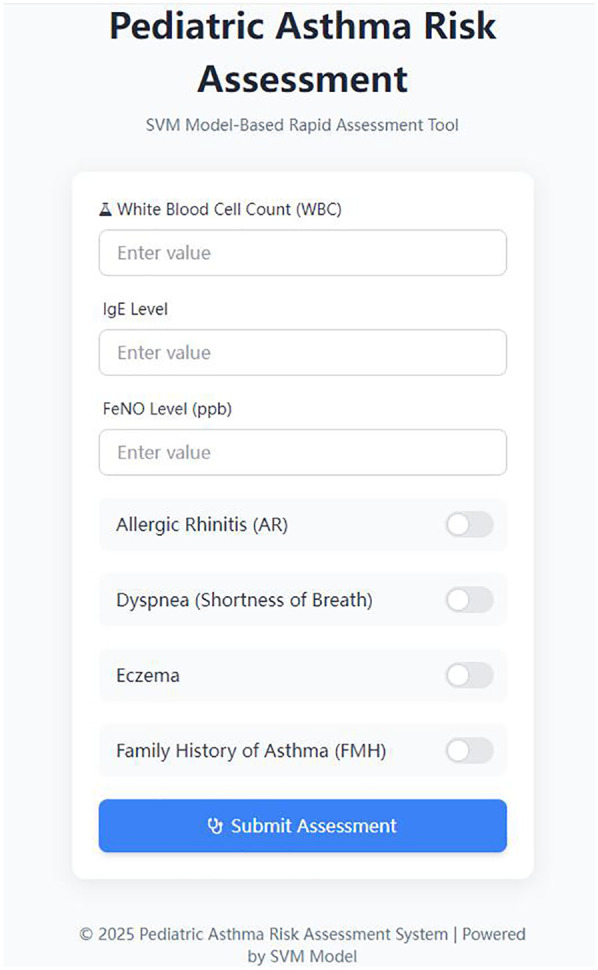Click the Allergic Rhinitis (AR) label text
Screen dimensions: 598x970
[202, 525]
